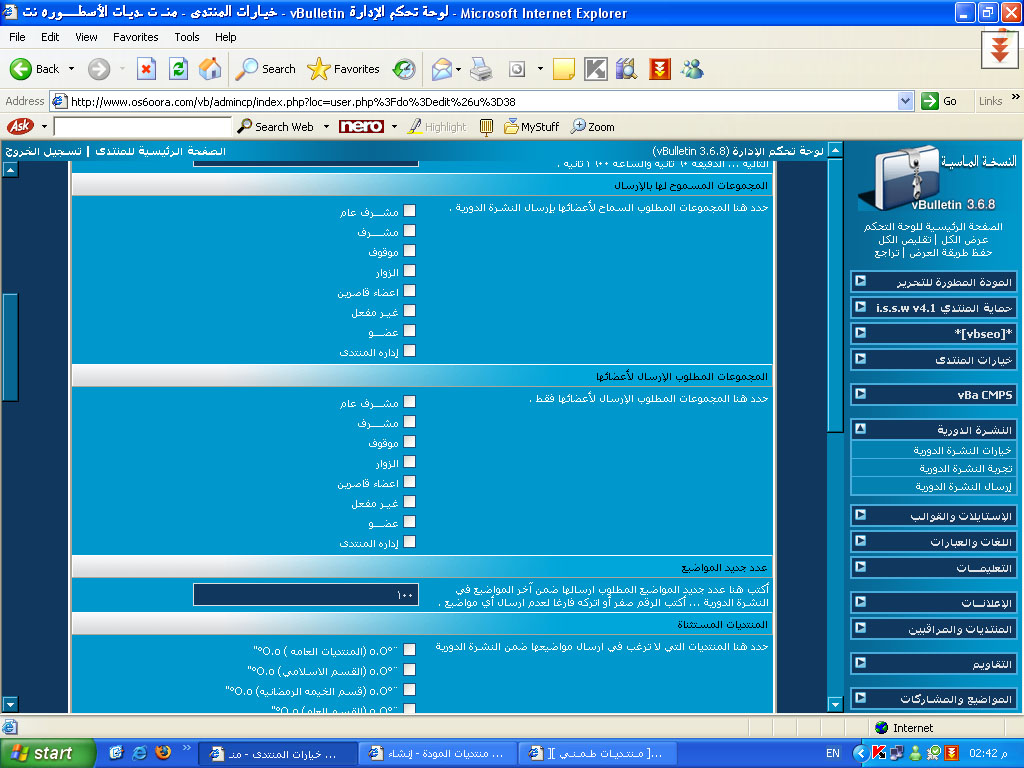The width and height of the screenshot is (1024, 768).
Task: Open the History icon in toolbar
Action: [x=404, y=69]
